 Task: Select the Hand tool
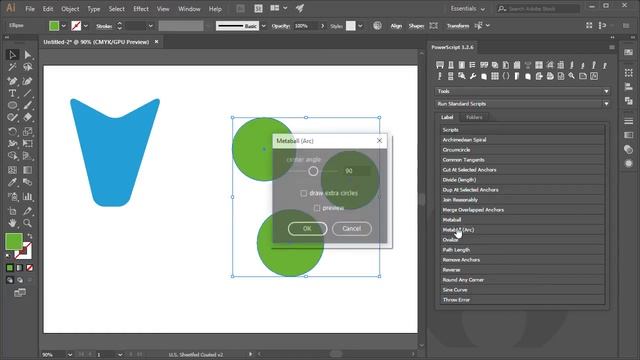[12, 223]
